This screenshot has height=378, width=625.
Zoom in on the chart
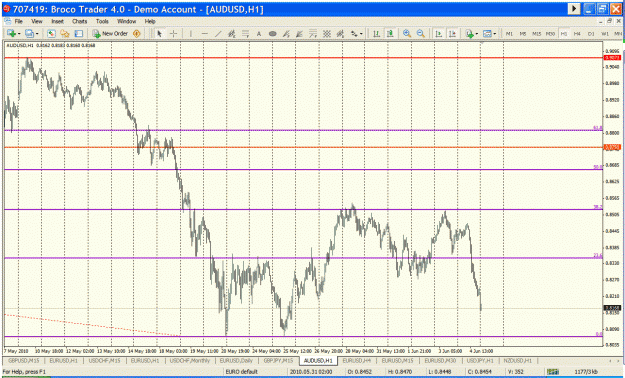pyautogui.click(x=407, y=34)
